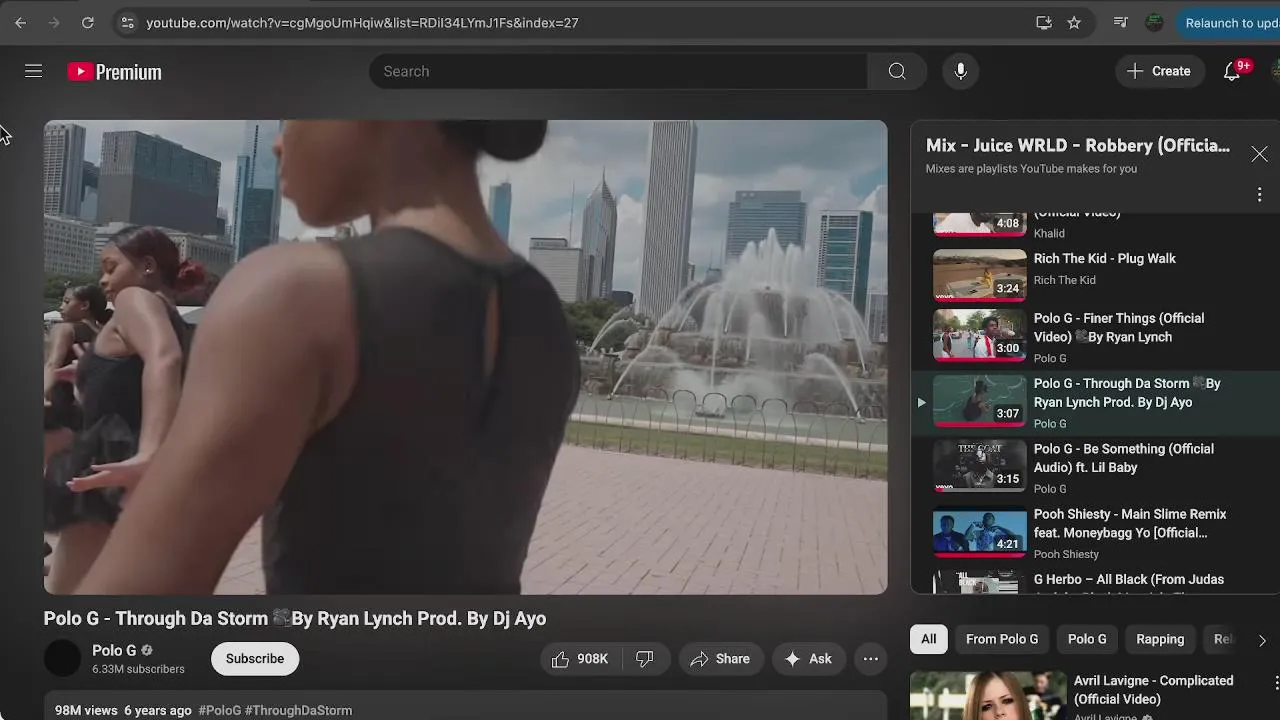Screen dimensions: 1280x720
Task: Go back with browser back arrow
Action: pyautogui.click(x=20, y=22)
